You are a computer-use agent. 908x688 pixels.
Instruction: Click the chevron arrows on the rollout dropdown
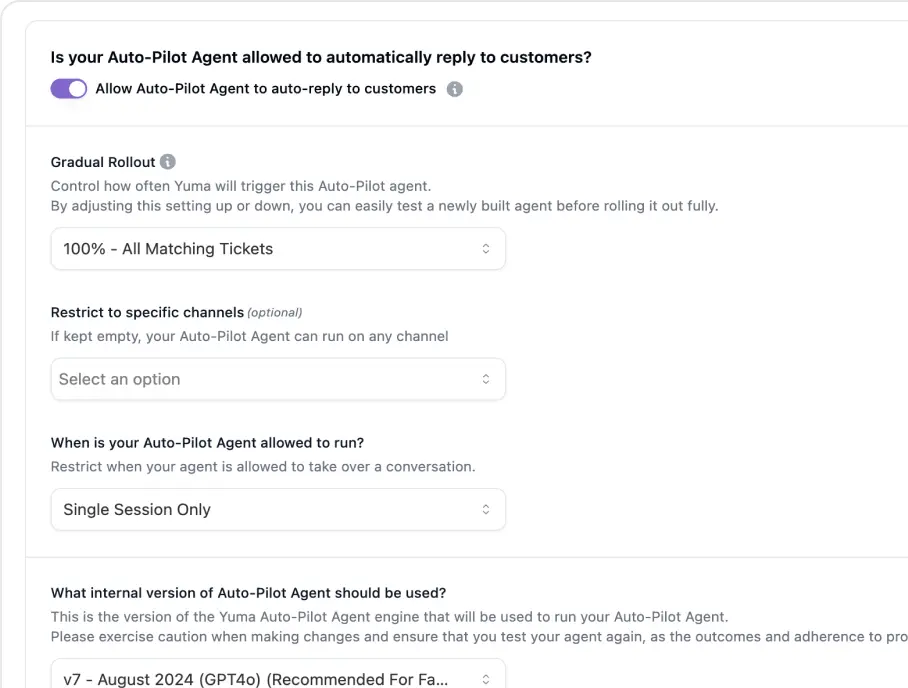[486, 249]
